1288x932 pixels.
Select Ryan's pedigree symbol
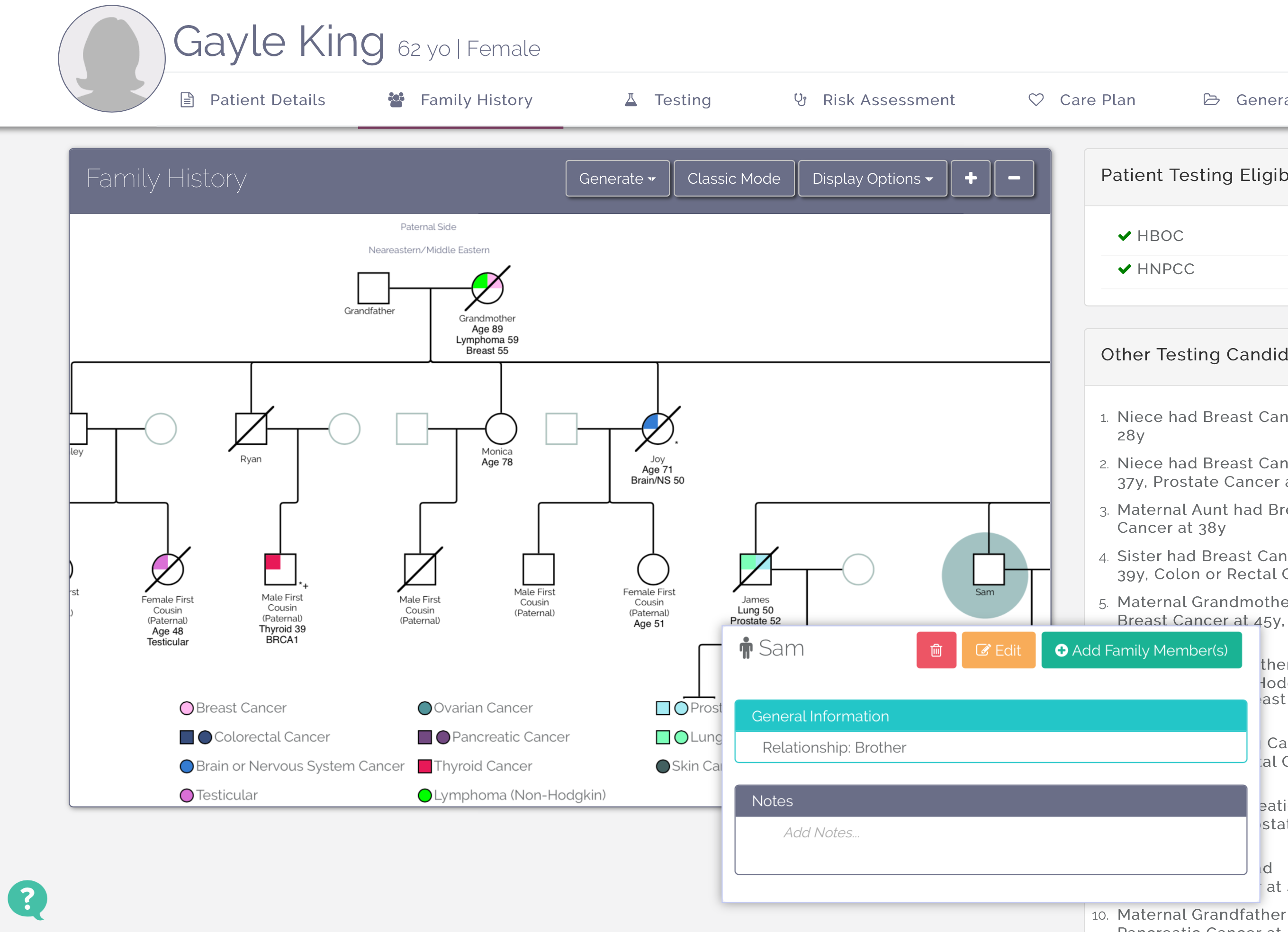[x=251, y=429]
